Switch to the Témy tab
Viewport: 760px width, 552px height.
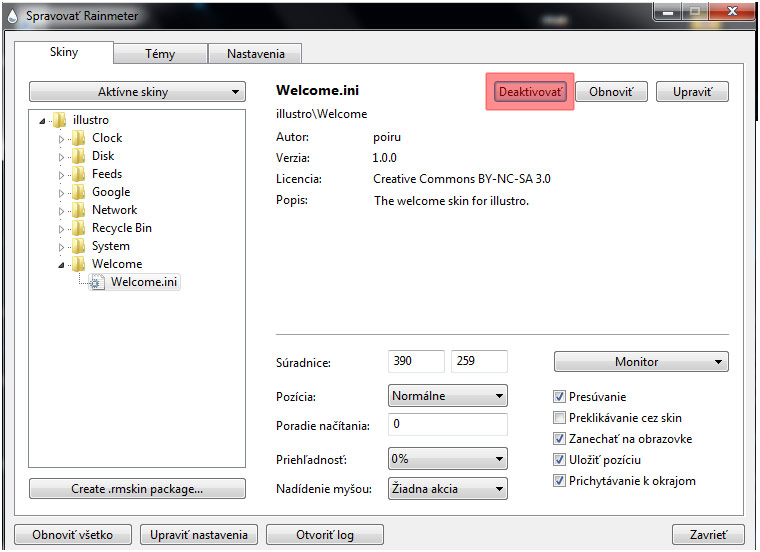click(160, 54)
